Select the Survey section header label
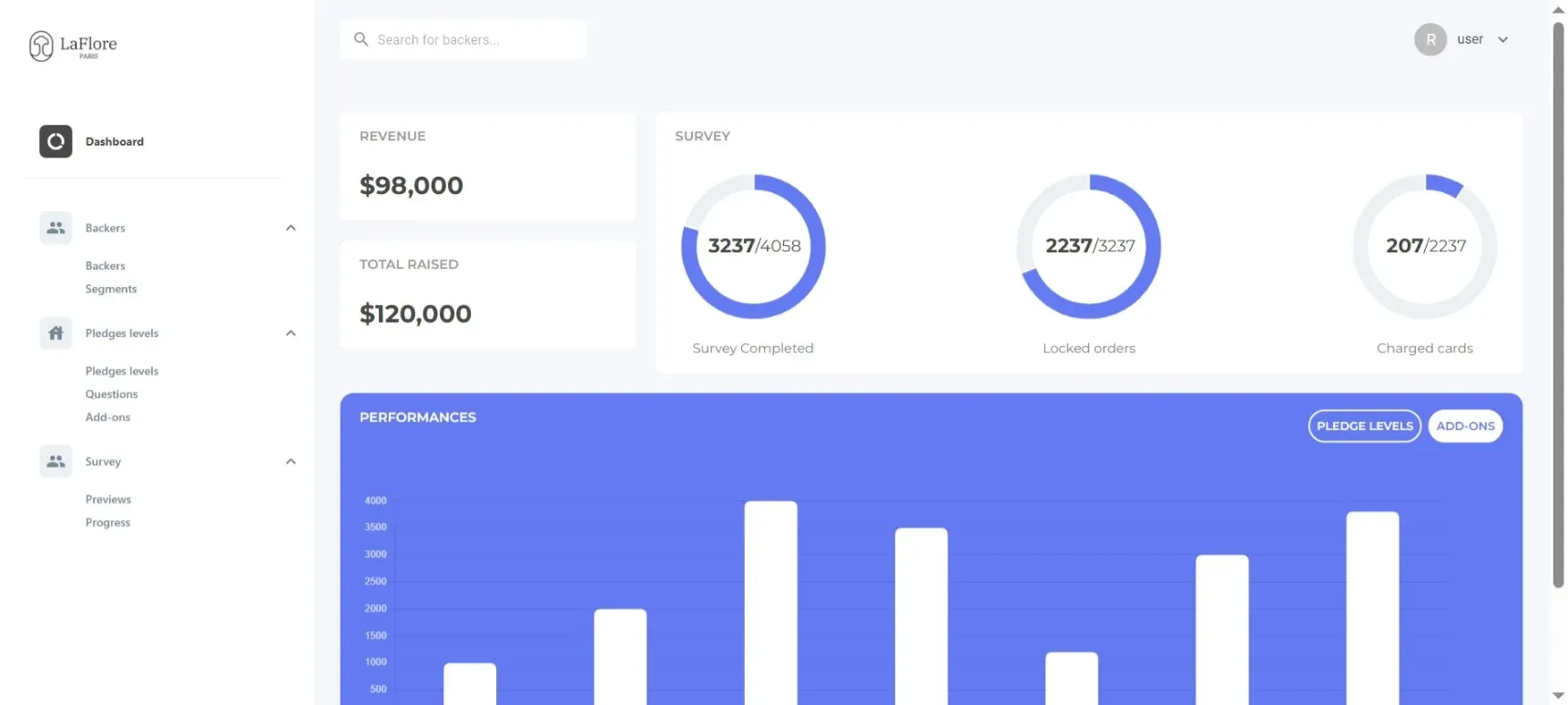This screenshot has width=1568, height=705. (103, 462)
